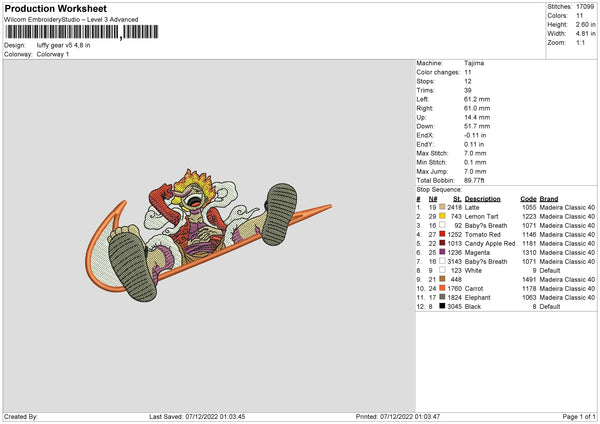Click stitch count '2418' for Latte
Image resolution: width=600 pixels, height=424 pixels.
[x=455, y=207]
